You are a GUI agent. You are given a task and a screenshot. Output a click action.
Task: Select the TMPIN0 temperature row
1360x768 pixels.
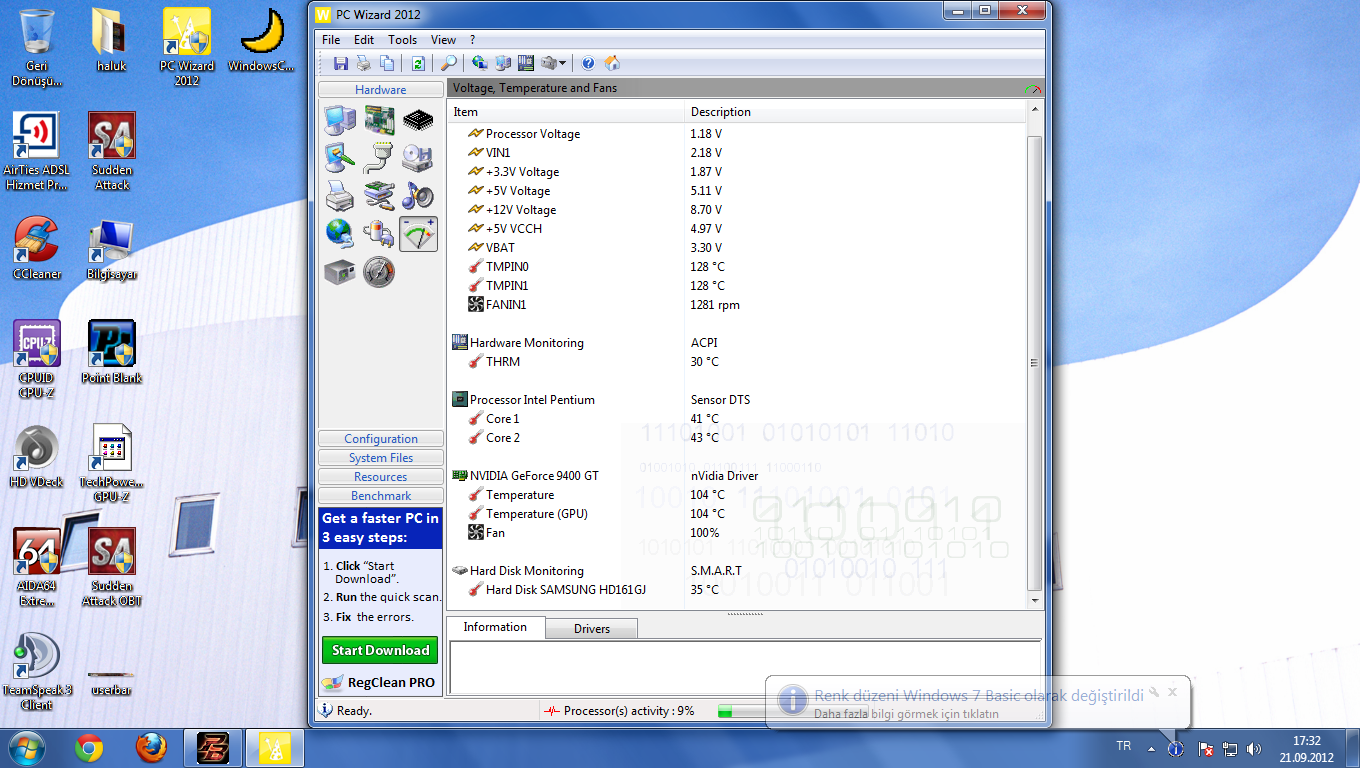click(x=736, y=267)
